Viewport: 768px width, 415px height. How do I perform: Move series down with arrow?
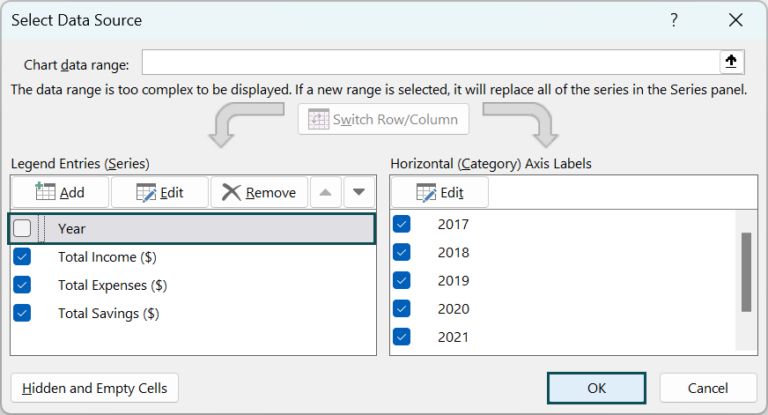click(358, 192)
